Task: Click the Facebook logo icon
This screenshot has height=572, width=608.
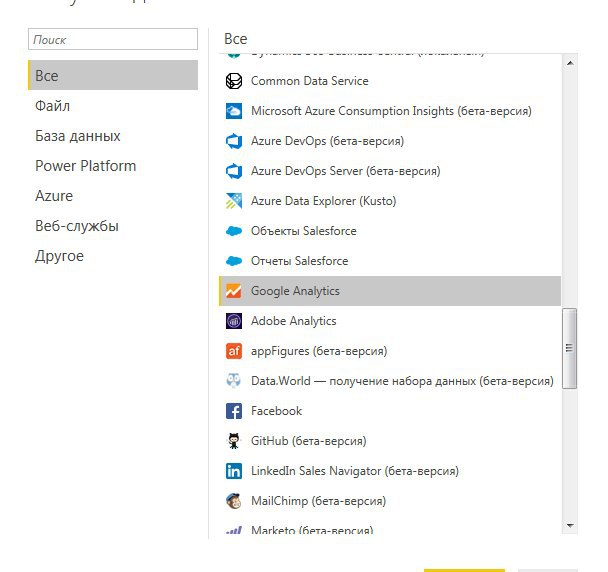Action: point(234,411)
